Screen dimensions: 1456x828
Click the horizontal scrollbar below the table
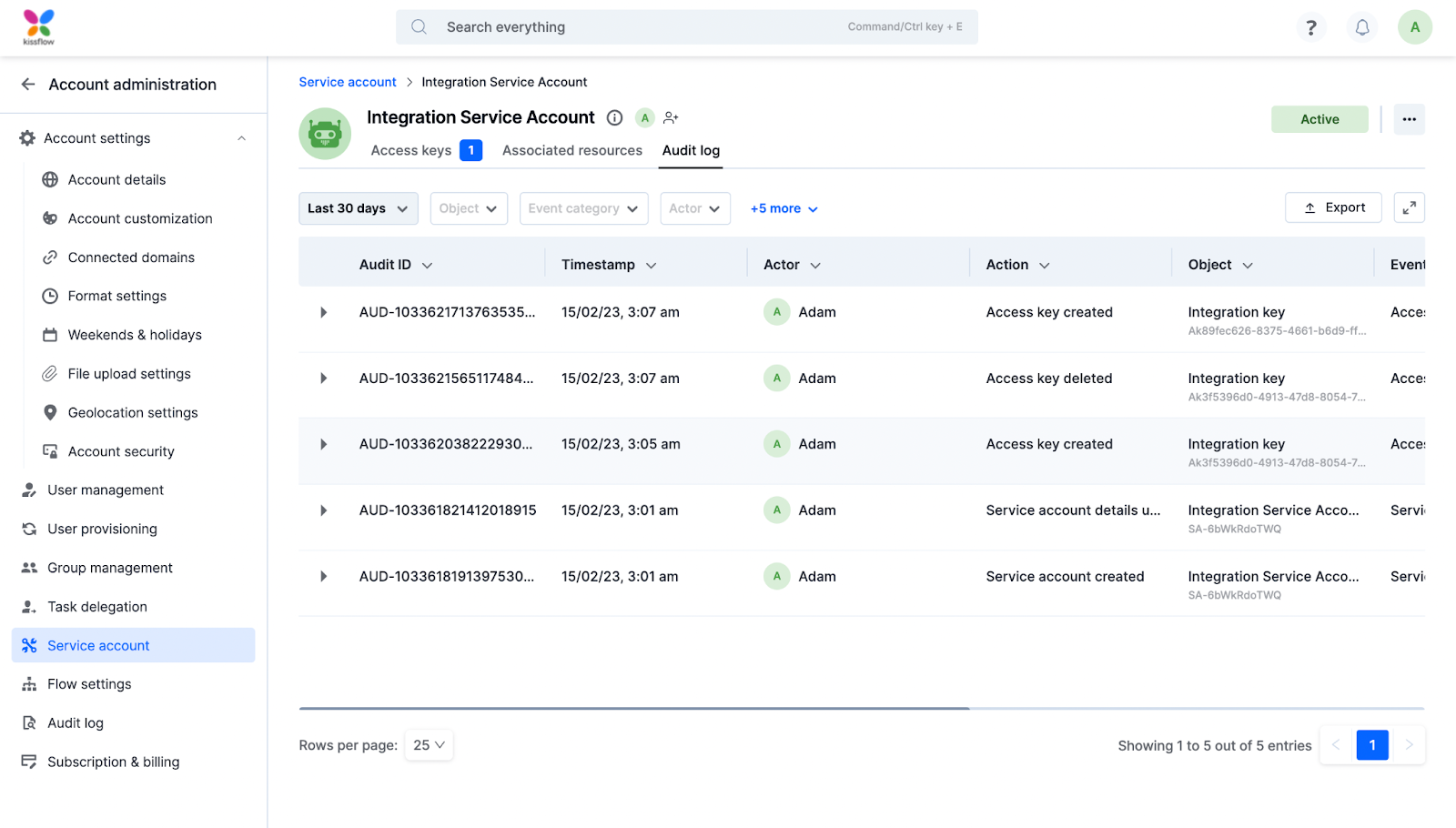pyautogui.click(x=634, y=708)
